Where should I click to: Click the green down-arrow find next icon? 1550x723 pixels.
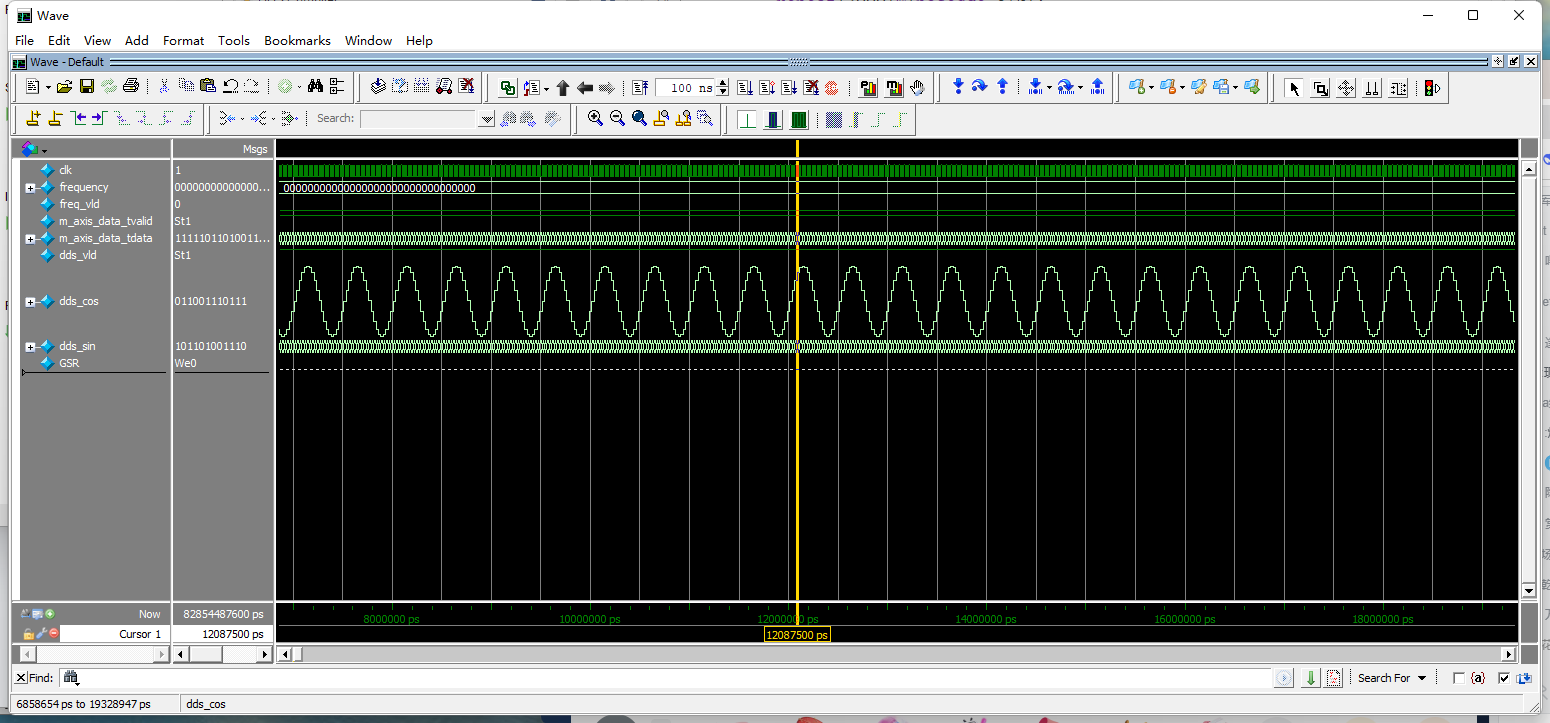coord(1311,678)
